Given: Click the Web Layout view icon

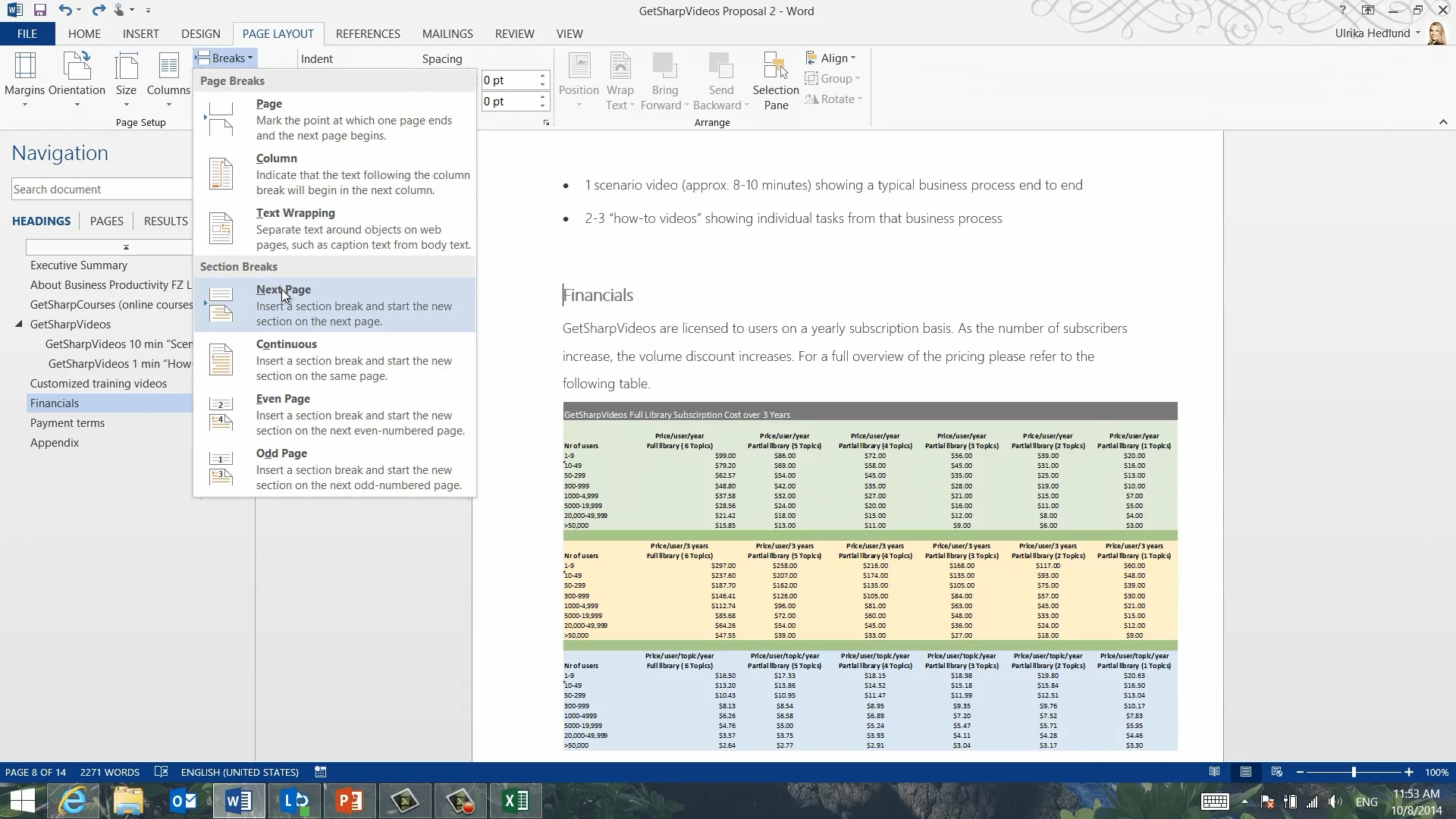Looking at the screenshot, I should coord(1277,772).
